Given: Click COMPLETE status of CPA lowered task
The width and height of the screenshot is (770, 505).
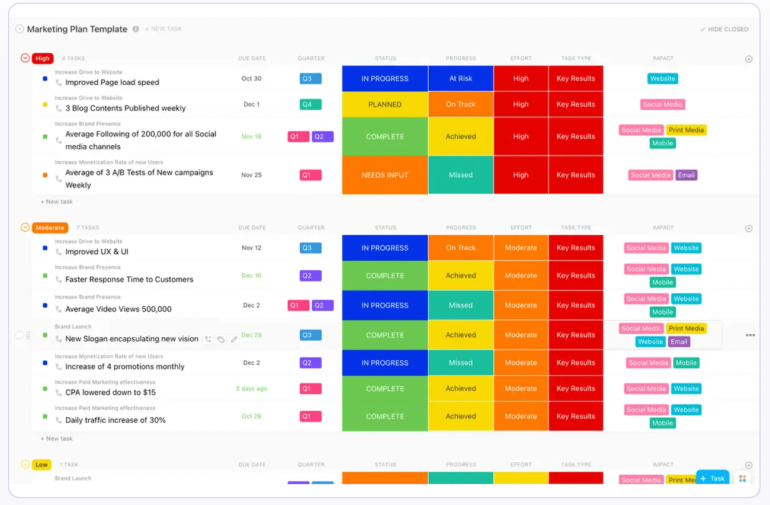Looking at the screenshot, I should 385,389.
